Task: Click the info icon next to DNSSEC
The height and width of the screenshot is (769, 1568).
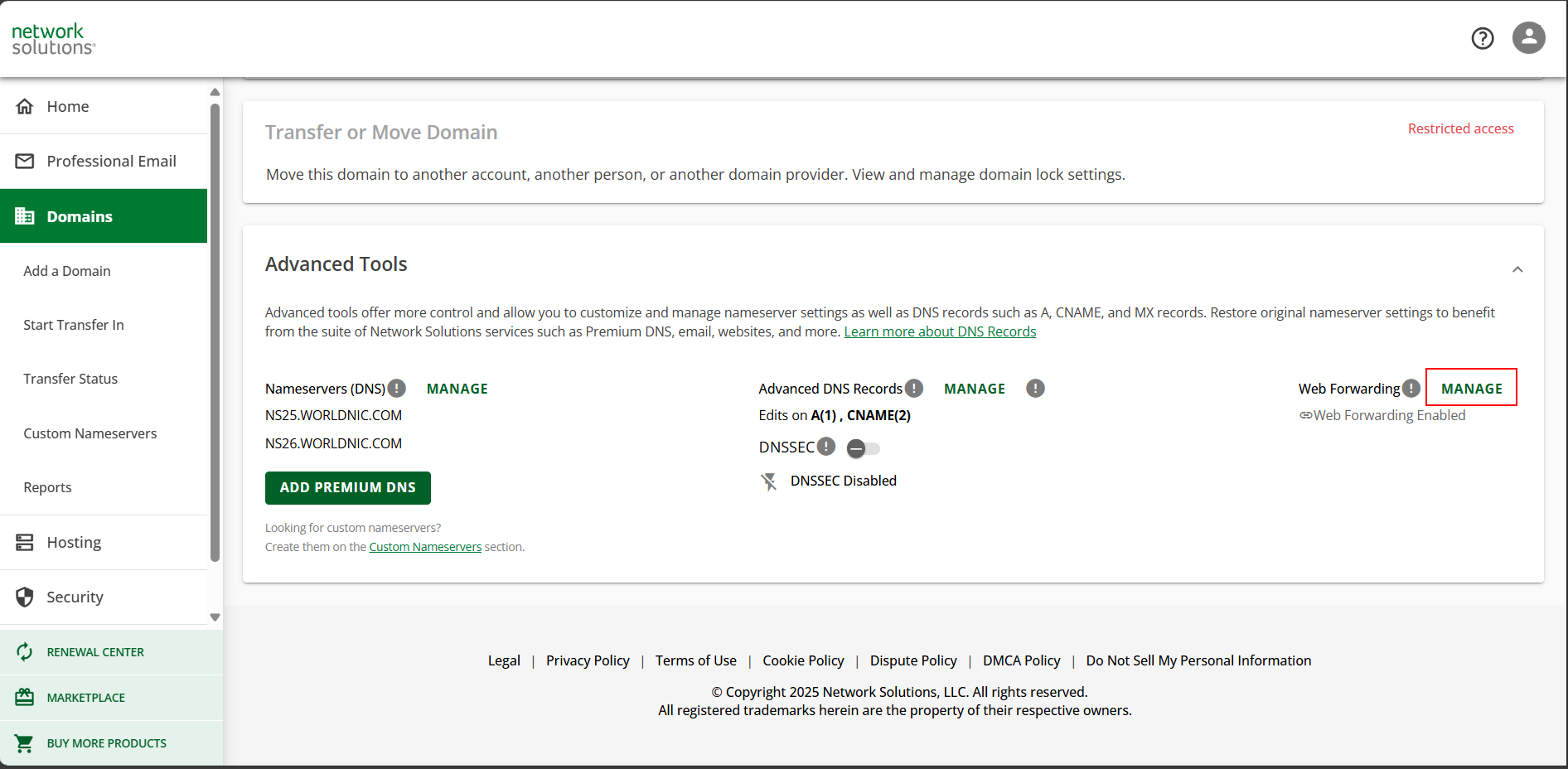Action: (x=825, y=447)
